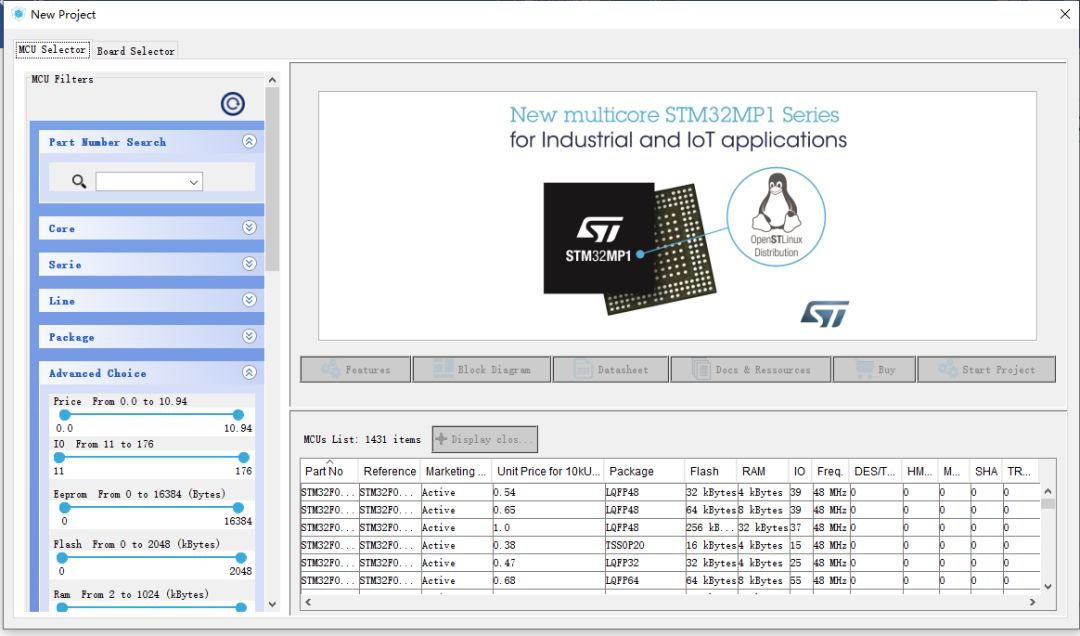The width and height of the screenshot is (1080, 636).
Task: Click Price slider maximum handle
Action: [238, 415]
